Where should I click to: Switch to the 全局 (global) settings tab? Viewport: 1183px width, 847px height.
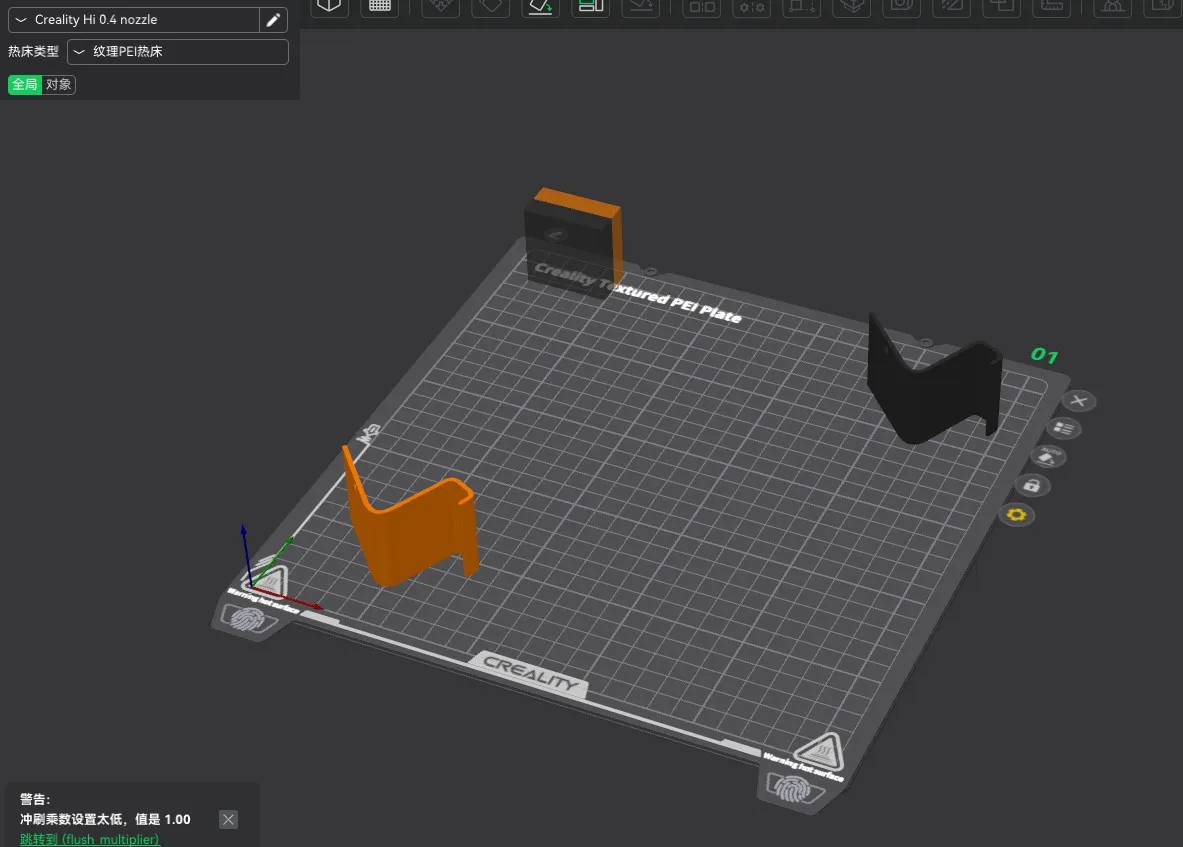point(24,84)
